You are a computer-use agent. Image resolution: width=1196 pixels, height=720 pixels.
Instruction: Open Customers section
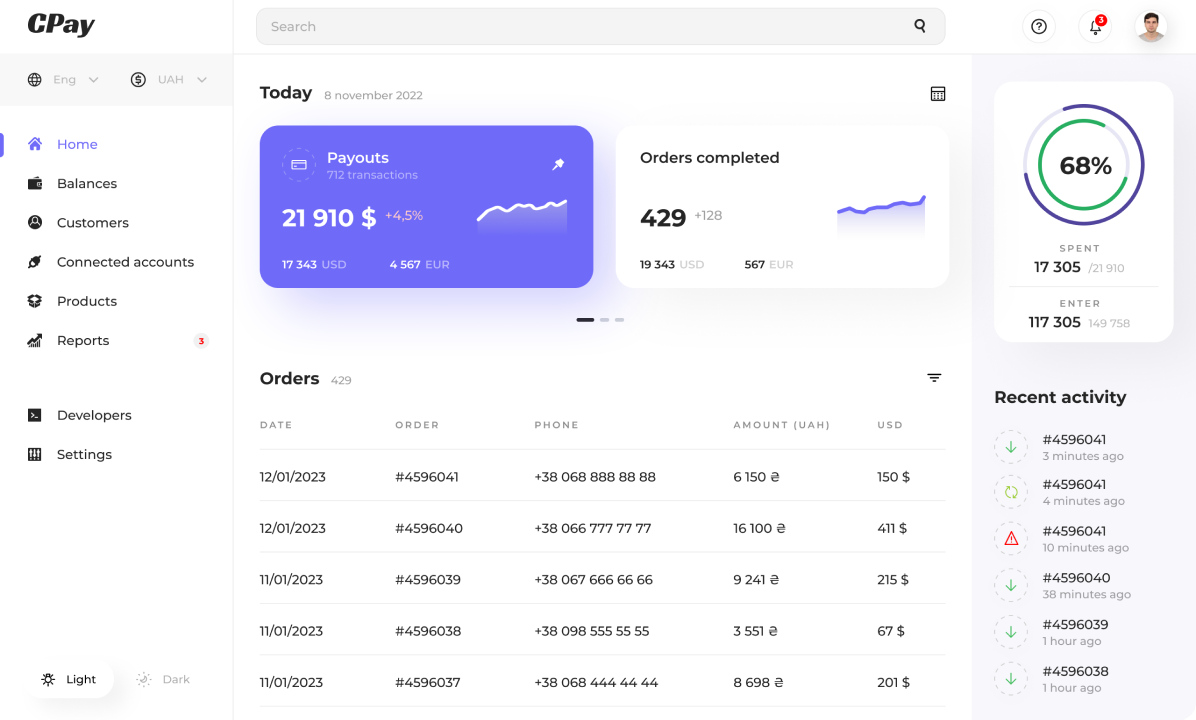pyautogui.click(x=92, y=223)
